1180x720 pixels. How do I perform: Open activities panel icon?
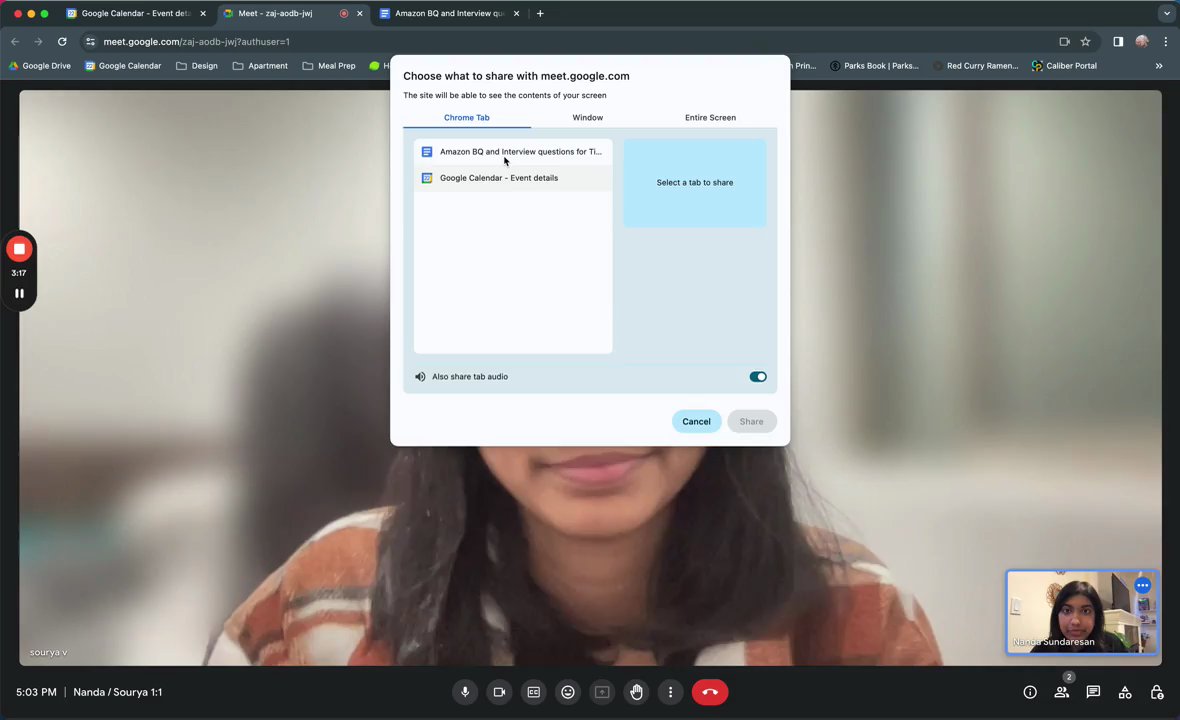pyautogui.click(x=1125, y=692)
